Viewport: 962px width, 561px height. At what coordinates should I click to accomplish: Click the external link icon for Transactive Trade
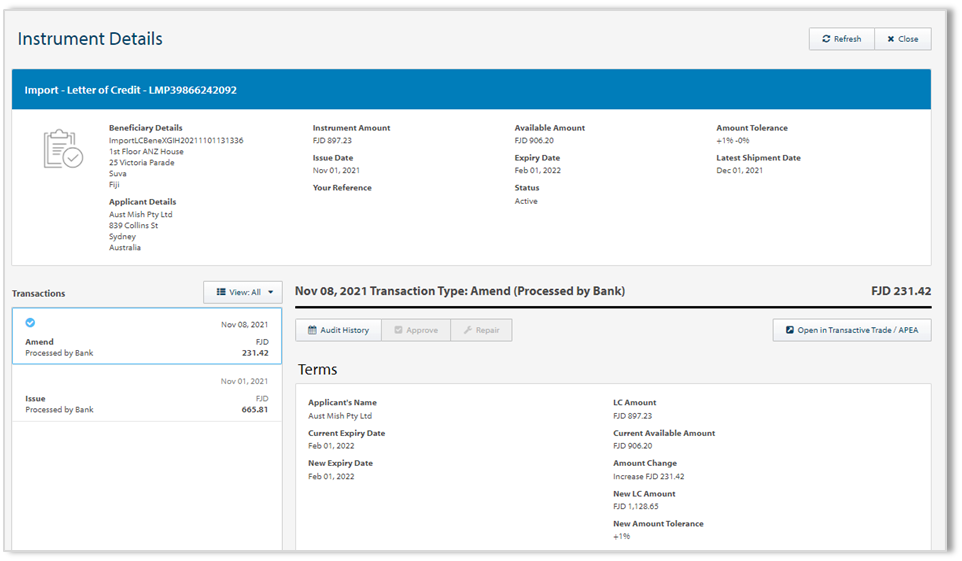[789, 330]
